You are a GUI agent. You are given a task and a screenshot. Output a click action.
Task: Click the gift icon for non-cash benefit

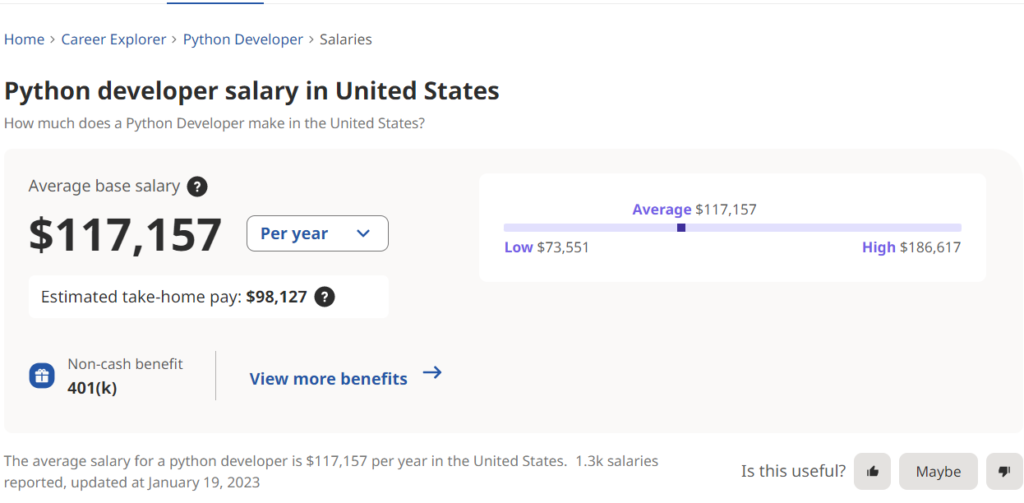(41, 376)
